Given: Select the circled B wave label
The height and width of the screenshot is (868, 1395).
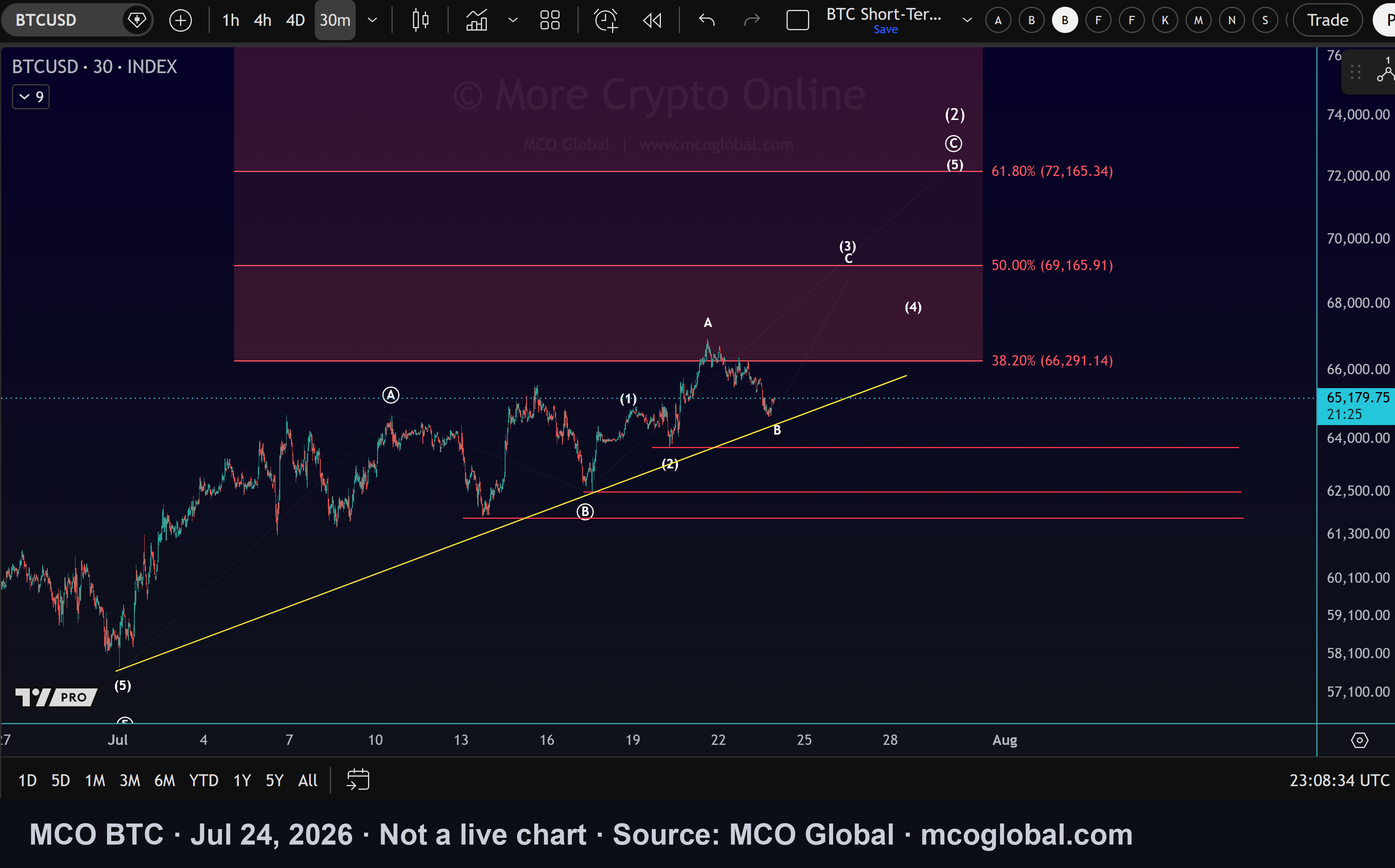Looking at the screenshot, I should pos(585,512).
